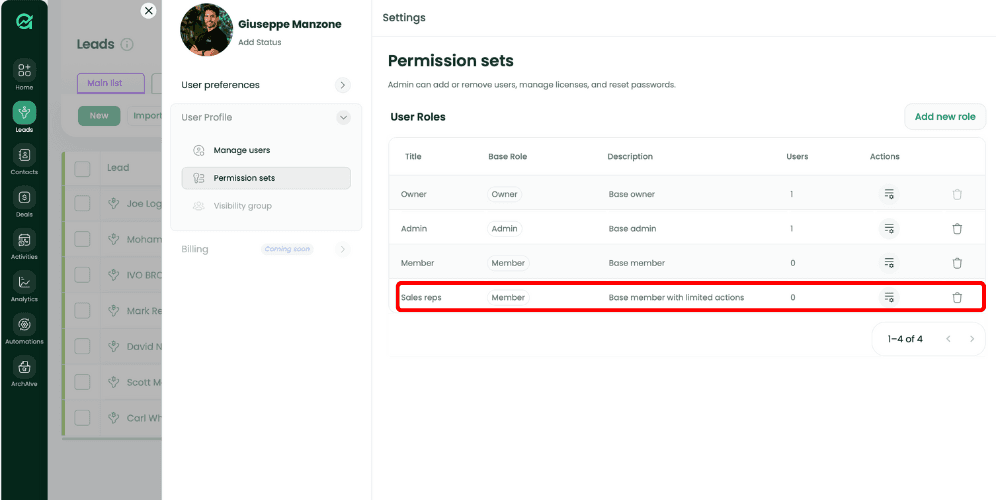Image resolution: width=1000 pixels, height=500 pixels.
Task: Check the box for Scott lead row
Action: (82, 382)
